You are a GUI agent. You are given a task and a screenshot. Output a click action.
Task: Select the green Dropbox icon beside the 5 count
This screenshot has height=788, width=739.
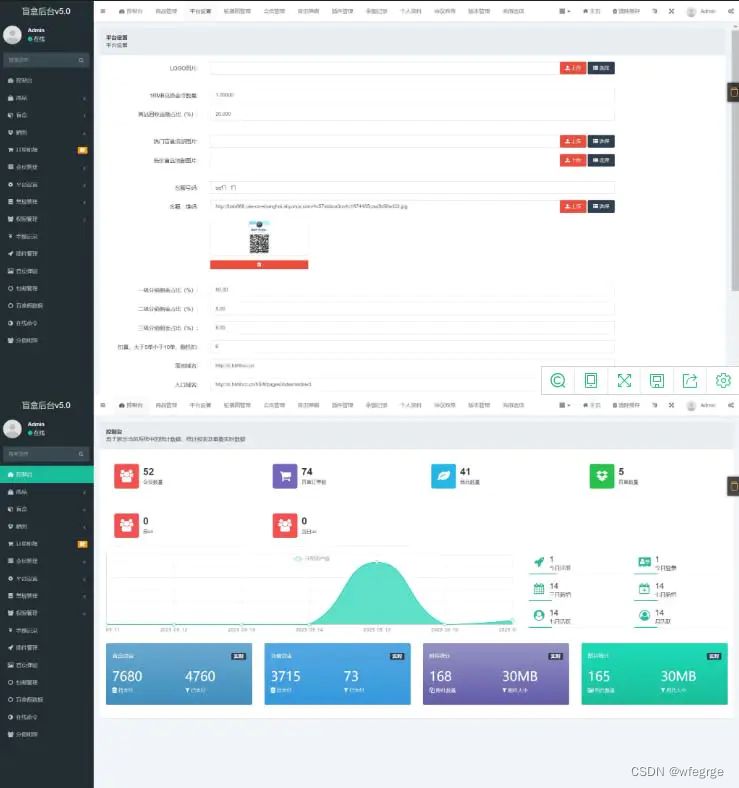pos(603,476)
